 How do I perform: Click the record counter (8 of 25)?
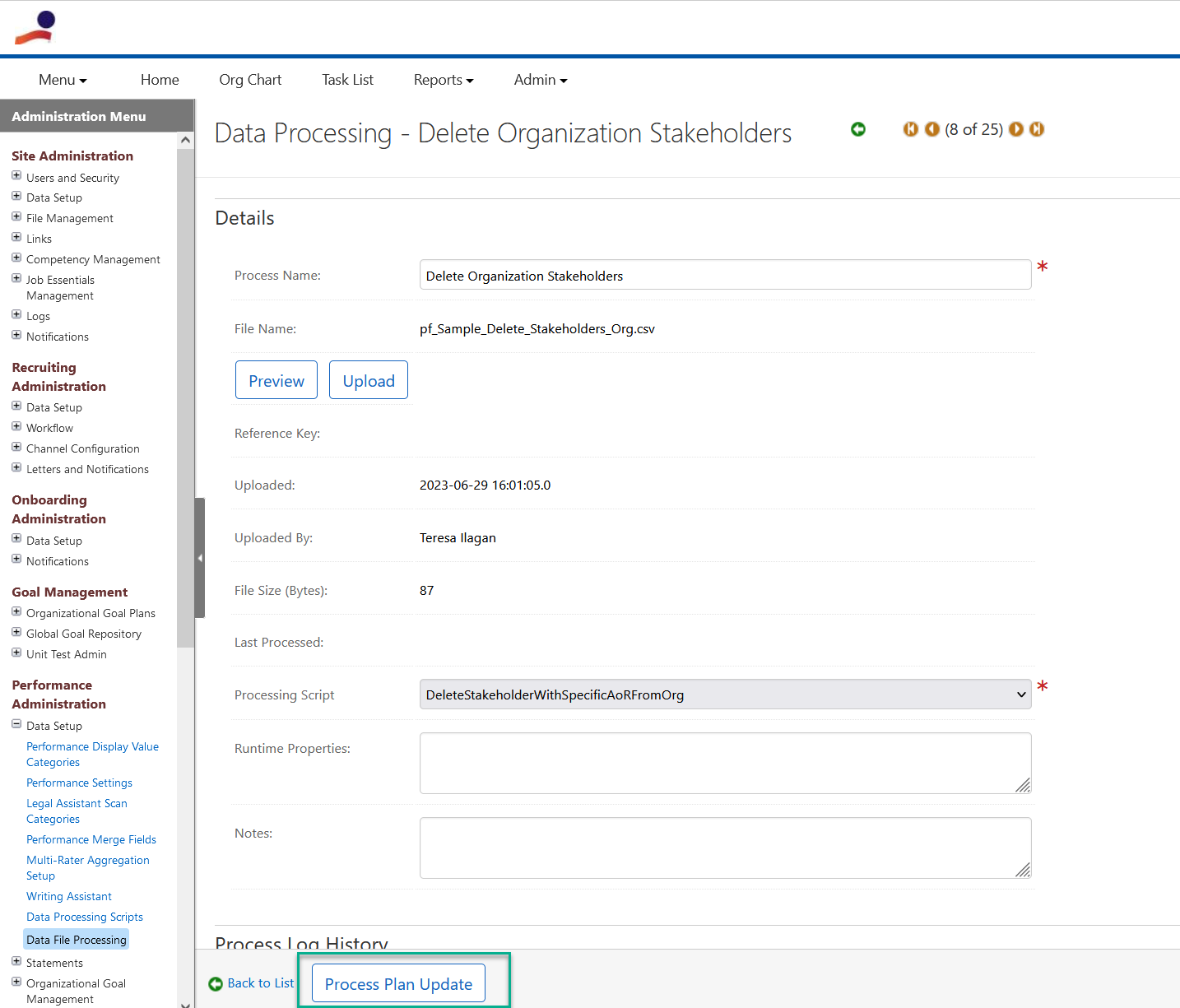(x=974, y=129)
